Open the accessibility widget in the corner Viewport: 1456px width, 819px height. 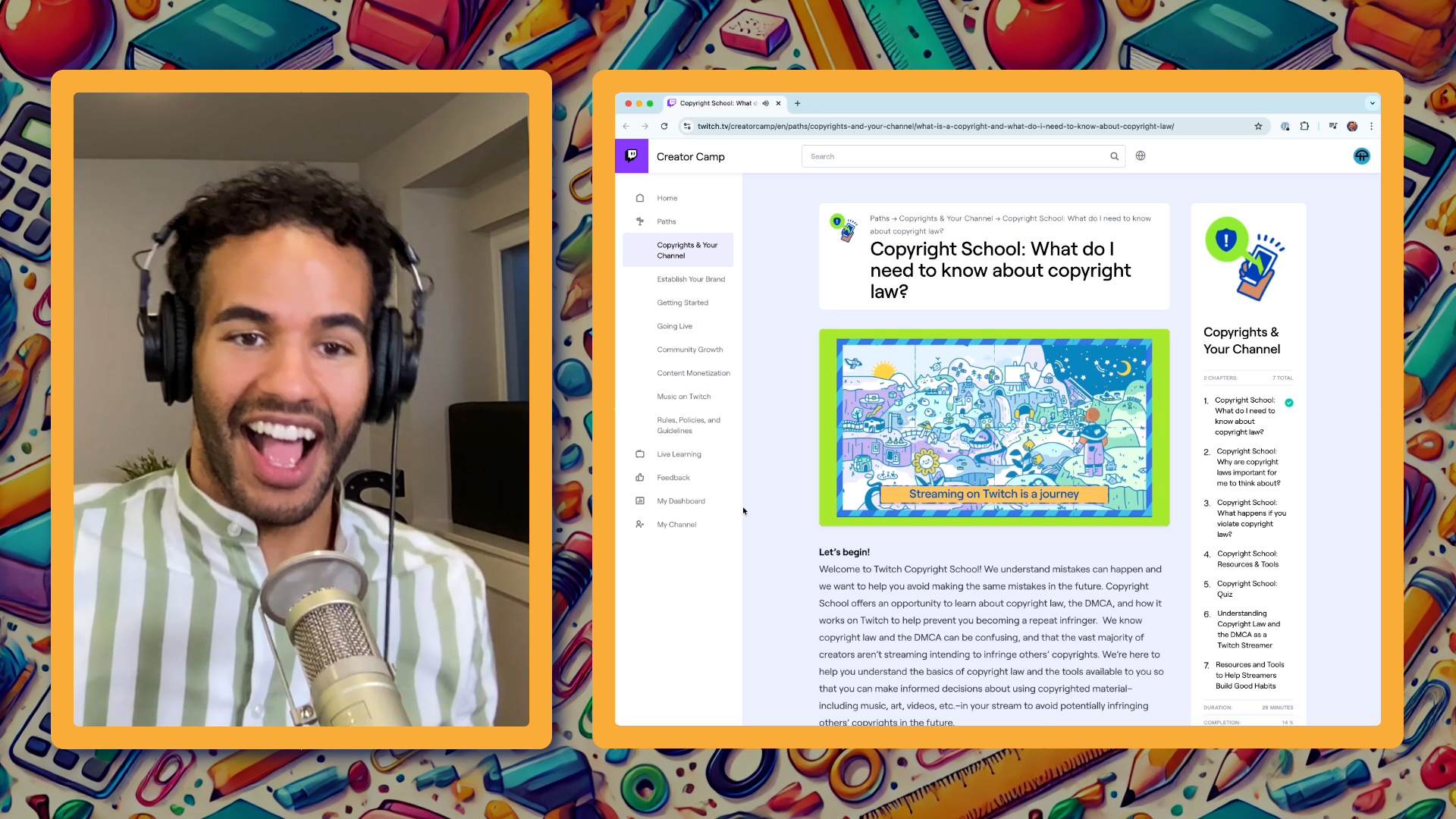1361,156
